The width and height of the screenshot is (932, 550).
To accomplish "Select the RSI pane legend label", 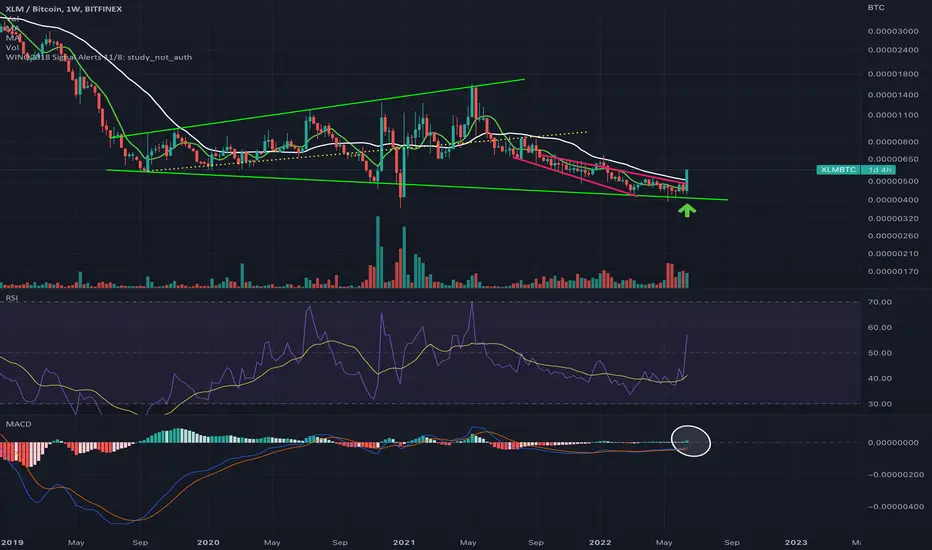I will 12,298.
